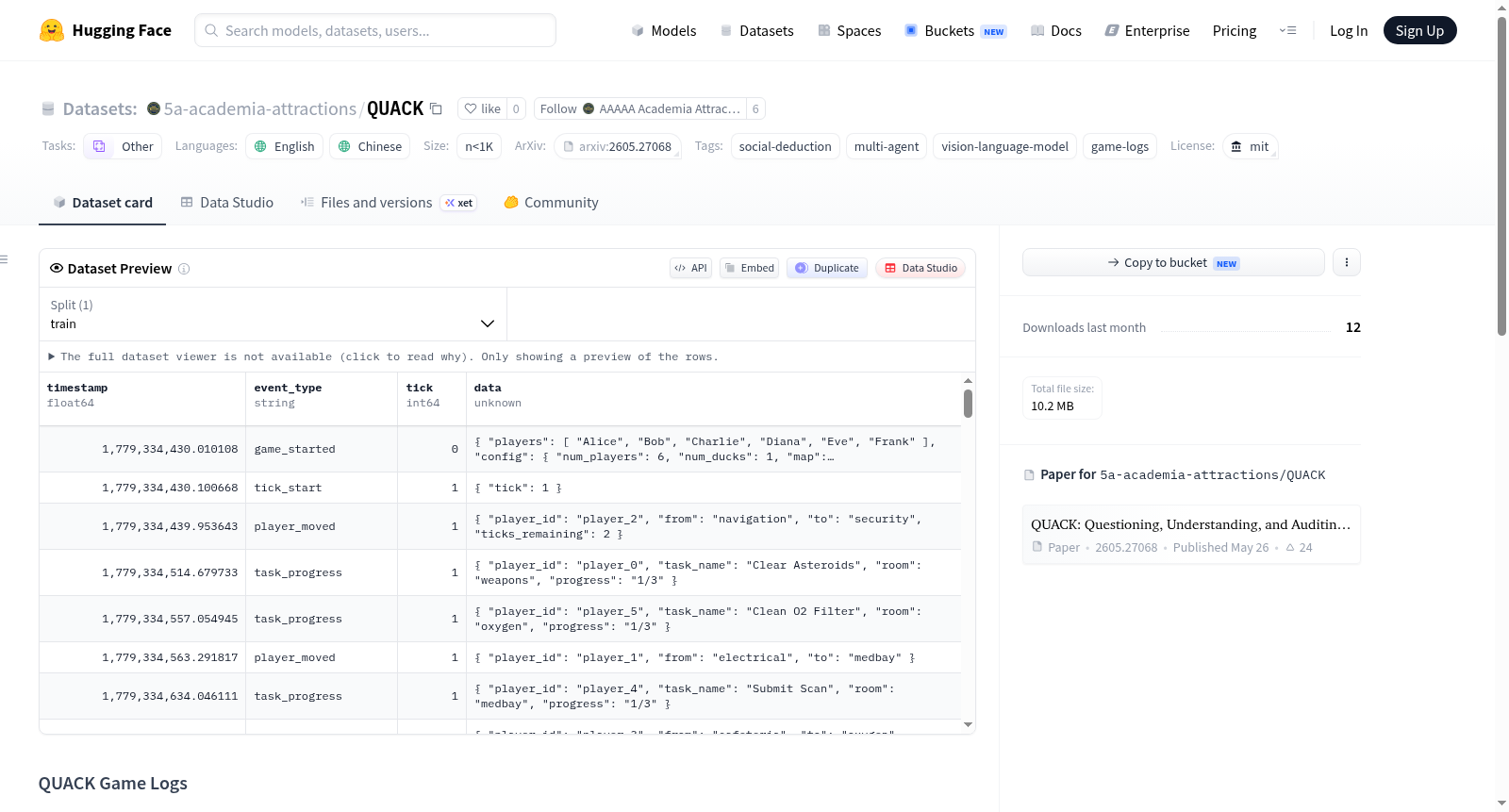Select the Chinese language tag
This screenshot has height=812, width=1509.
point(370,146)
